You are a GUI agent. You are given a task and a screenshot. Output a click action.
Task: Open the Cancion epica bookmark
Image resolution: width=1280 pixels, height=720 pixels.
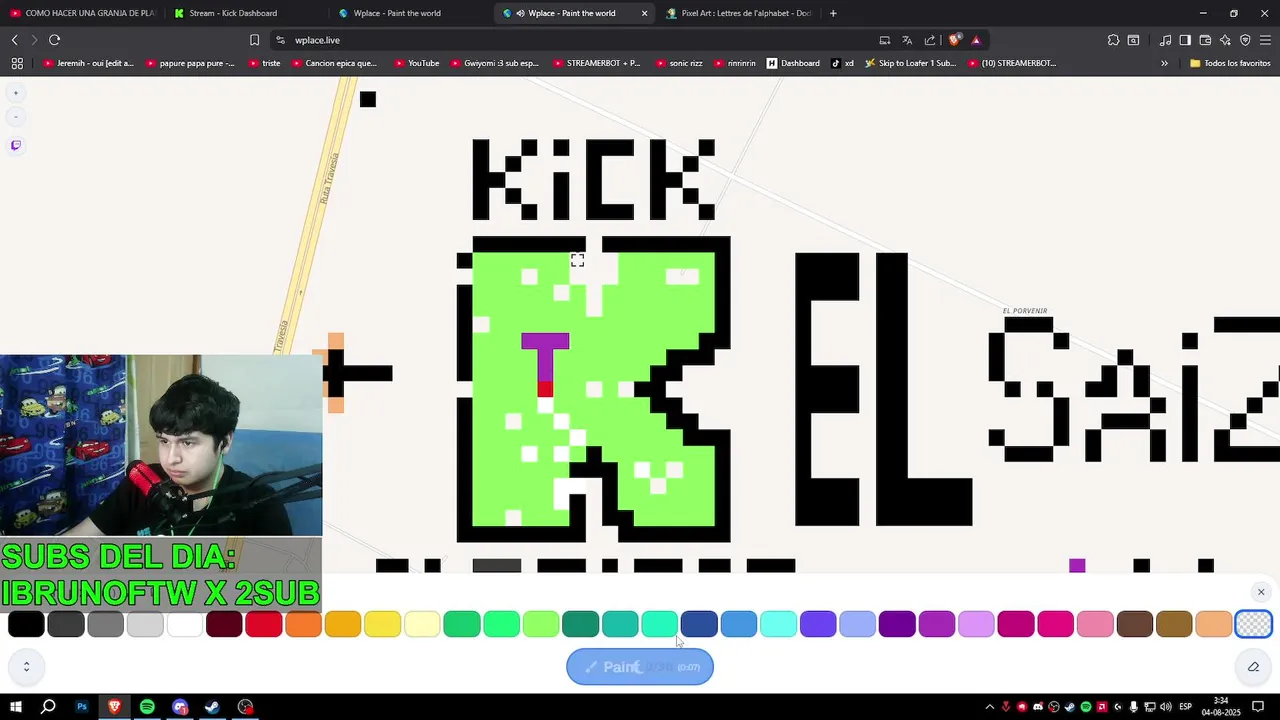[335, 63]
